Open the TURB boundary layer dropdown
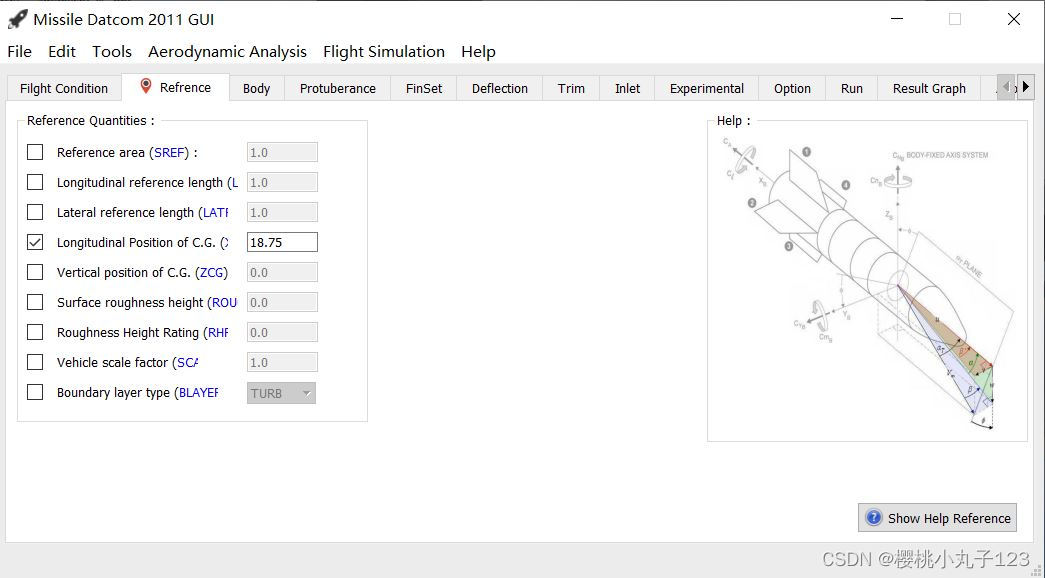The height and width of the screenshot is (578, 1045). coord(281,393)
